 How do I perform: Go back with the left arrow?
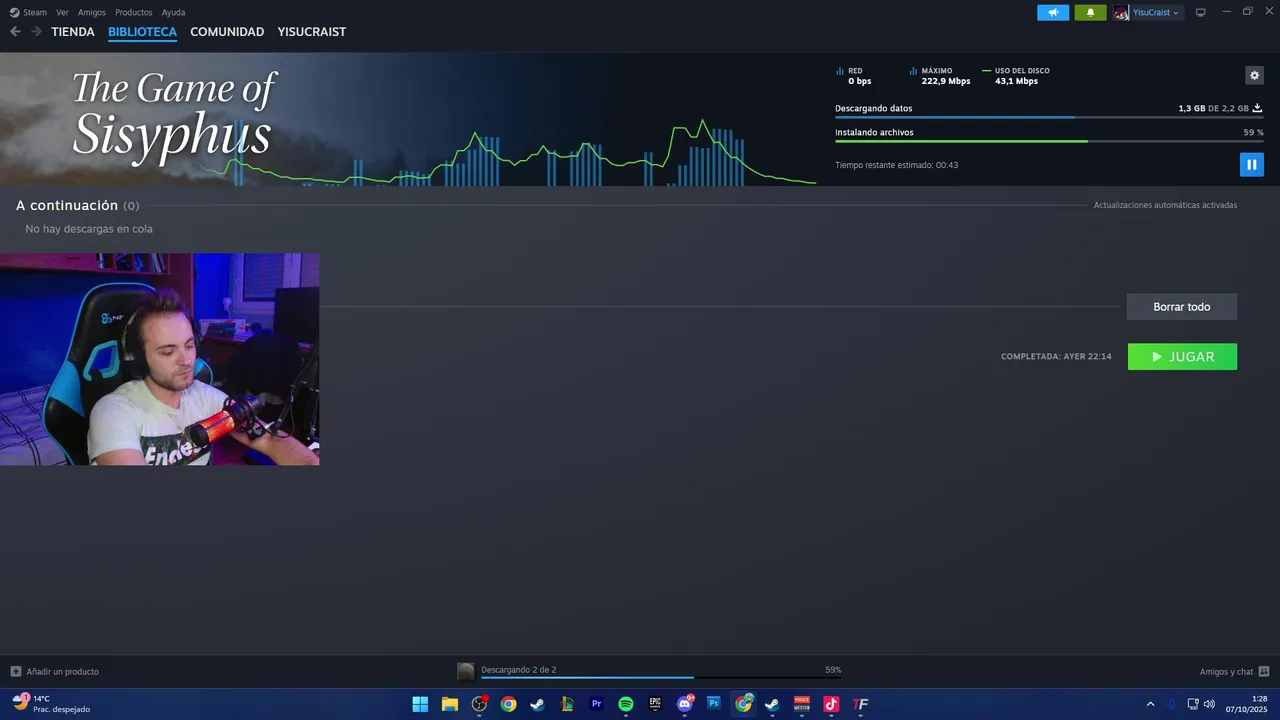click(x=15, y=32)
